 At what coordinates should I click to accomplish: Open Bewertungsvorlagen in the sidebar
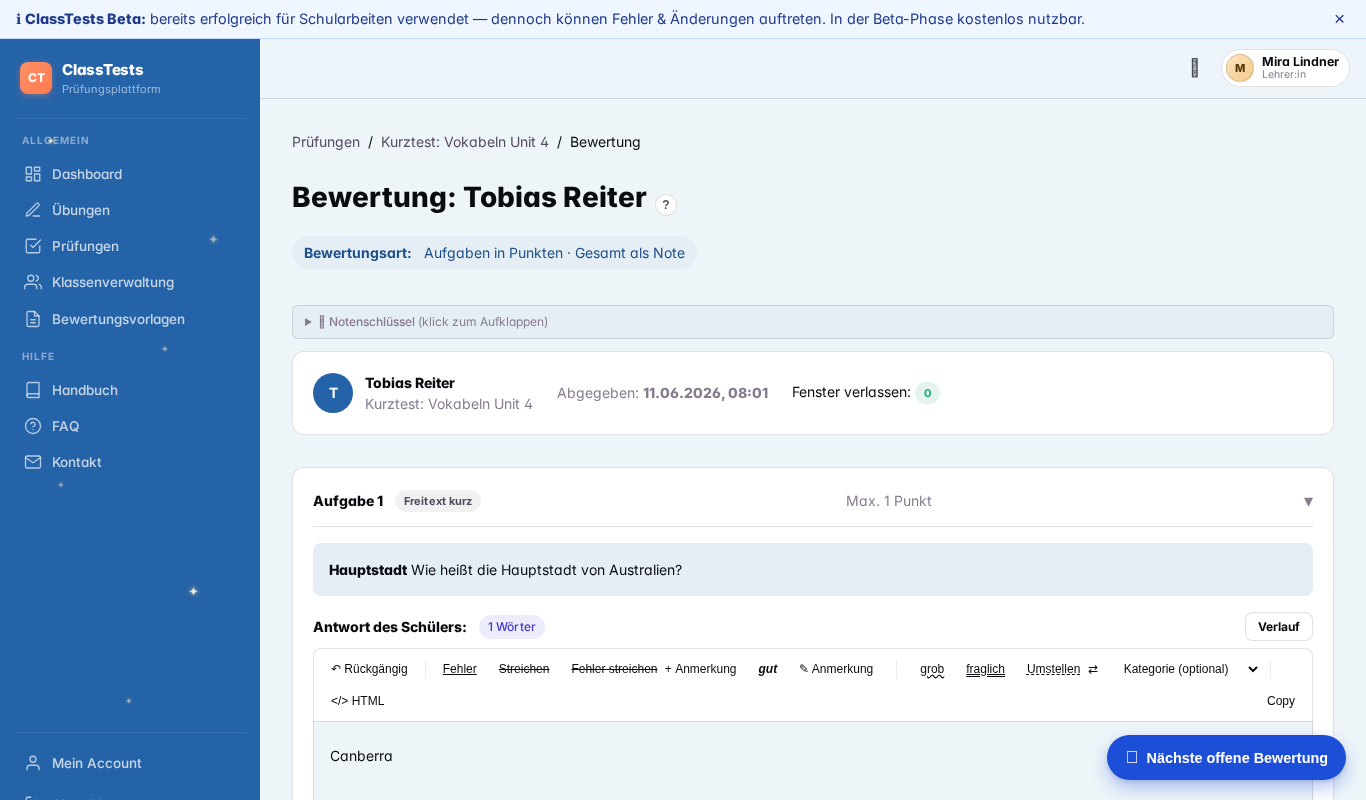click(130, 319)
